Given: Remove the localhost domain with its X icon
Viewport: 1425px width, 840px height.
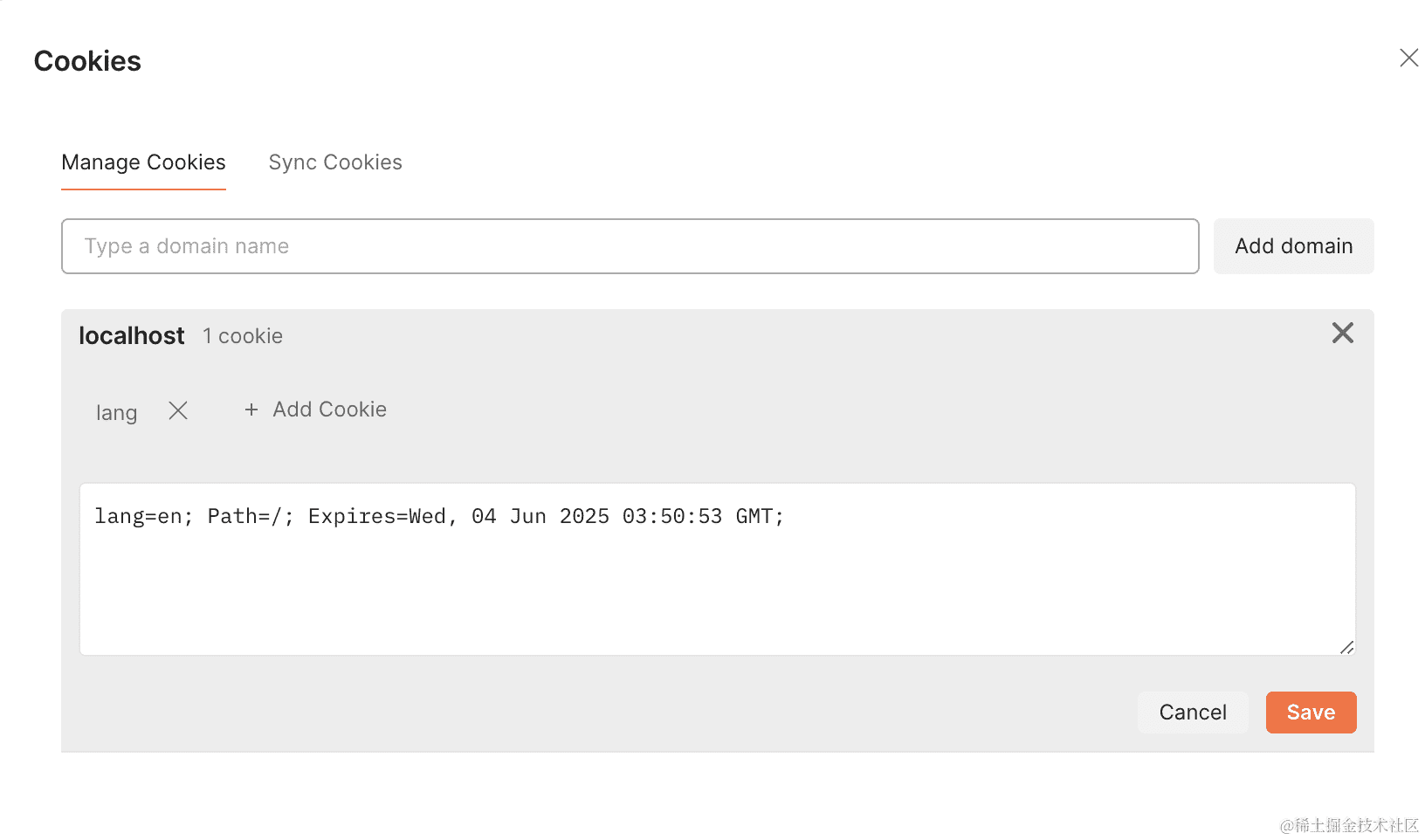Looking at the screenshot, I should click(1342, 333).
